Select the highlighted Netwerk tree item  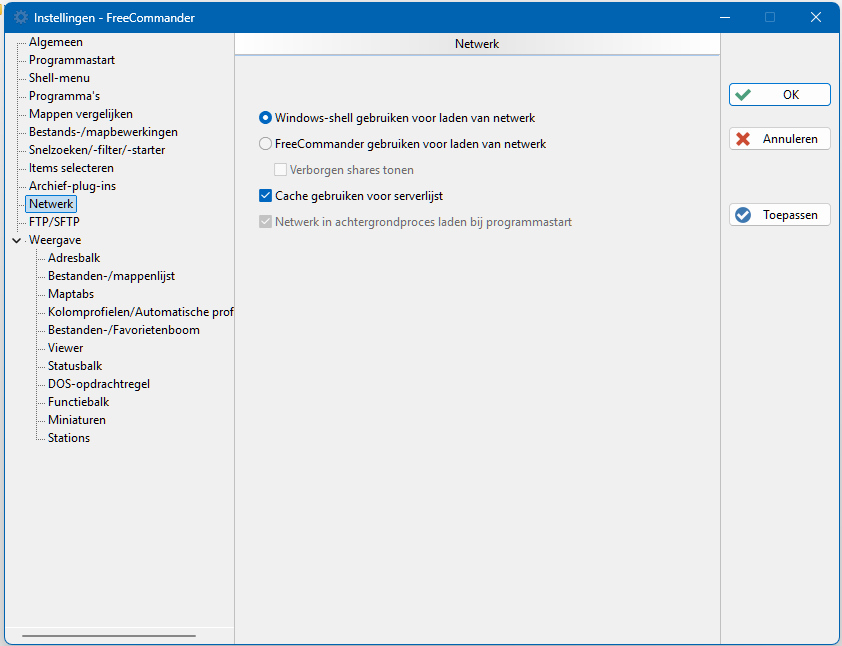(x=51, y=204)
